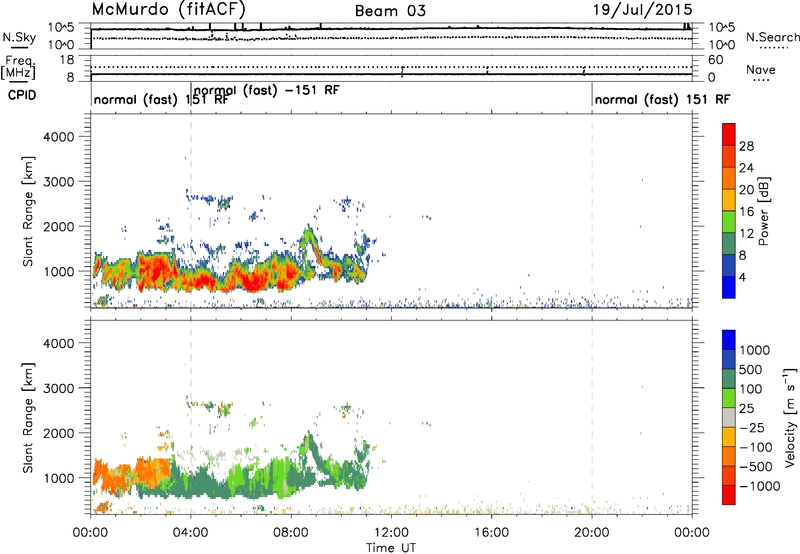Image resolution: width=800 pixels, height=554 pixels.
Task: Click the '04:00' time tick label
Action: point(191,533)
